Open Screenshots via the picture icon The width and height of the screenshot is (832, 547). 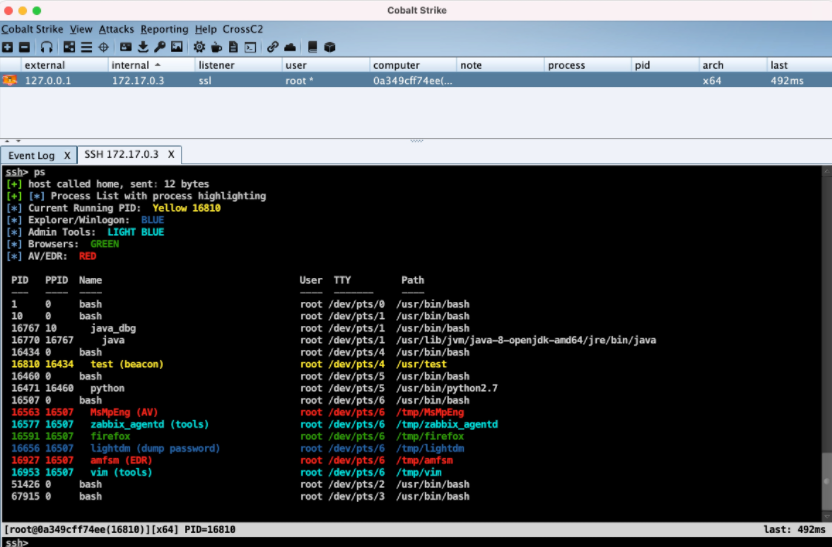(x=177, y=47)
